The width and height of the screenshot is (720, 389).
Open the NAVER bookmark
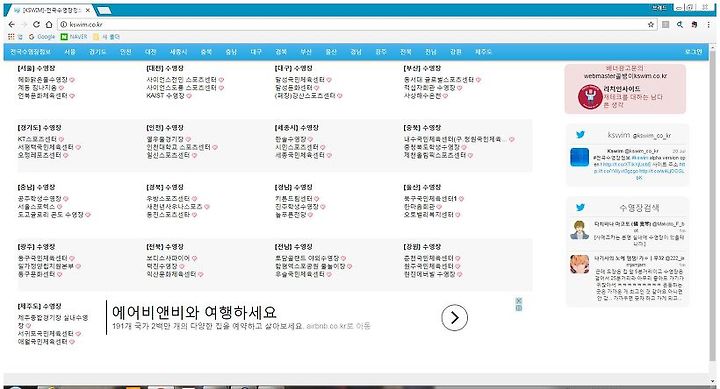pyautogui.click(x=74, y=36)
